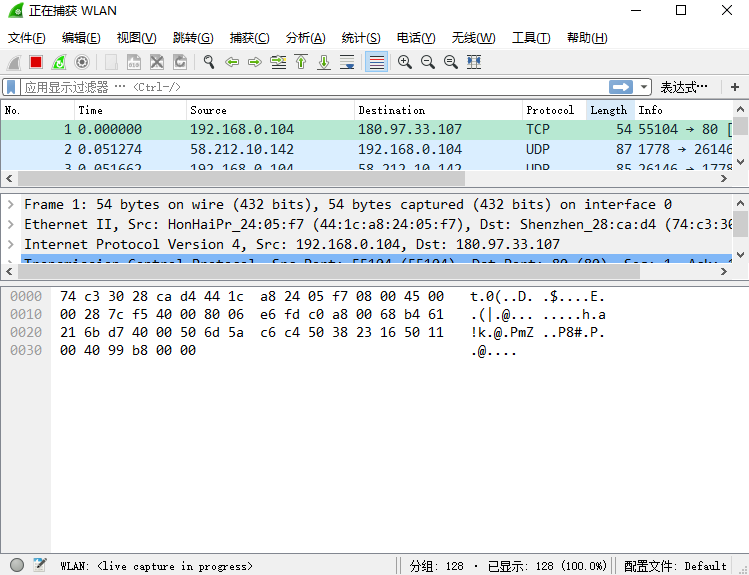The image size is (749, 575).
Task: Apply the display filter arrow button
Action: [621, 87]
